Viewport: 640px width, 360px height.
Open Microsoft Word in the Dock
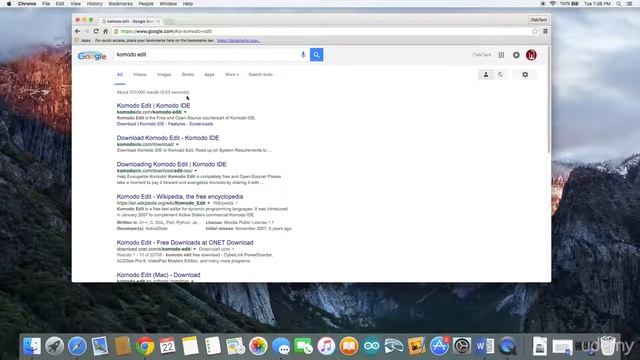tap(484, 346)
